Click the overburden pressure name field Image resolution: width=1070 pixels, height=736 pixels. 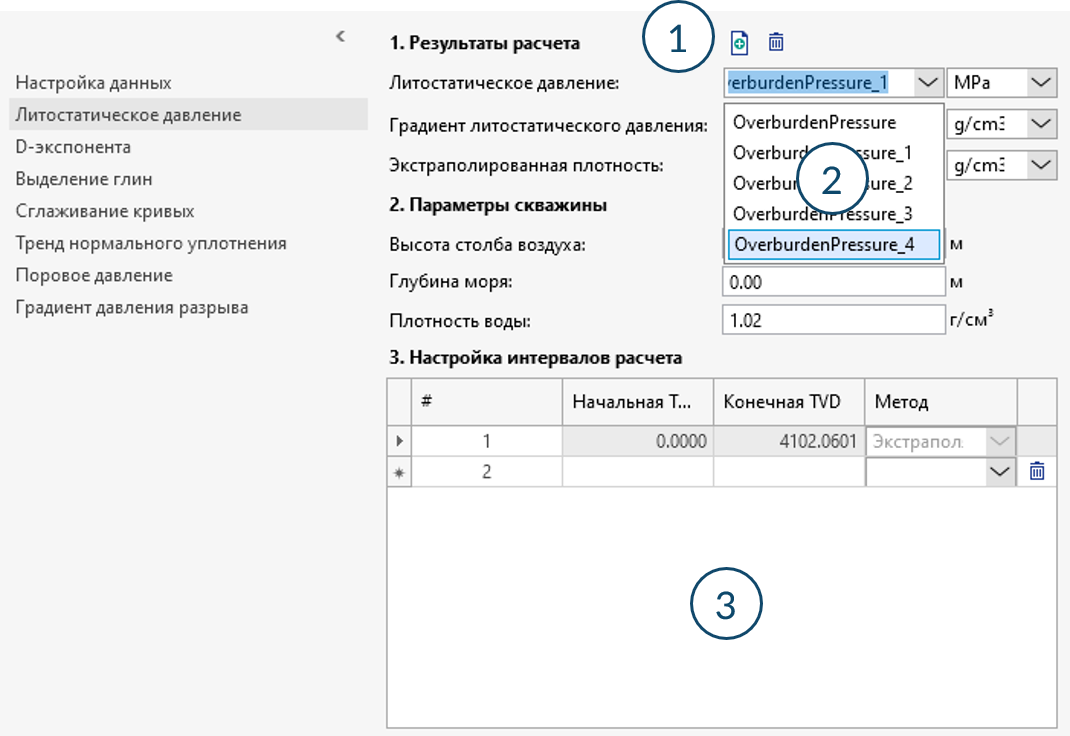[x=819, y=83]
